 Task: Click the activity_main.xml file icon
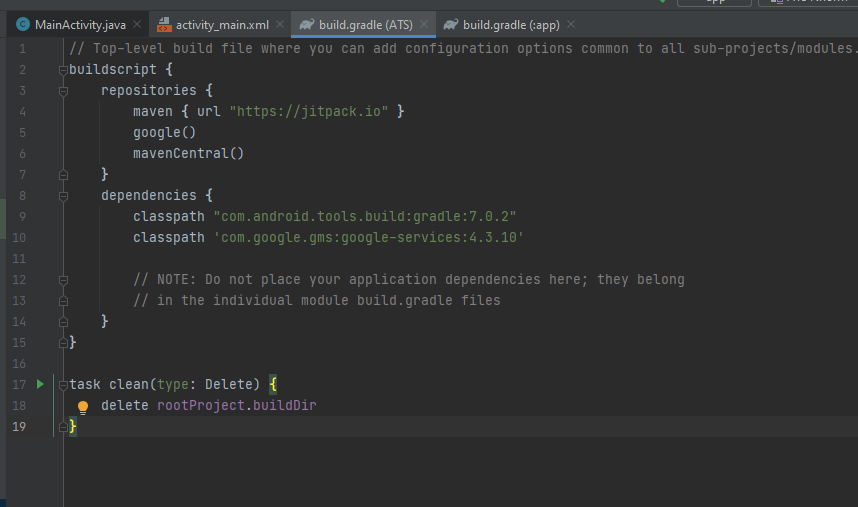coord(164,25)
